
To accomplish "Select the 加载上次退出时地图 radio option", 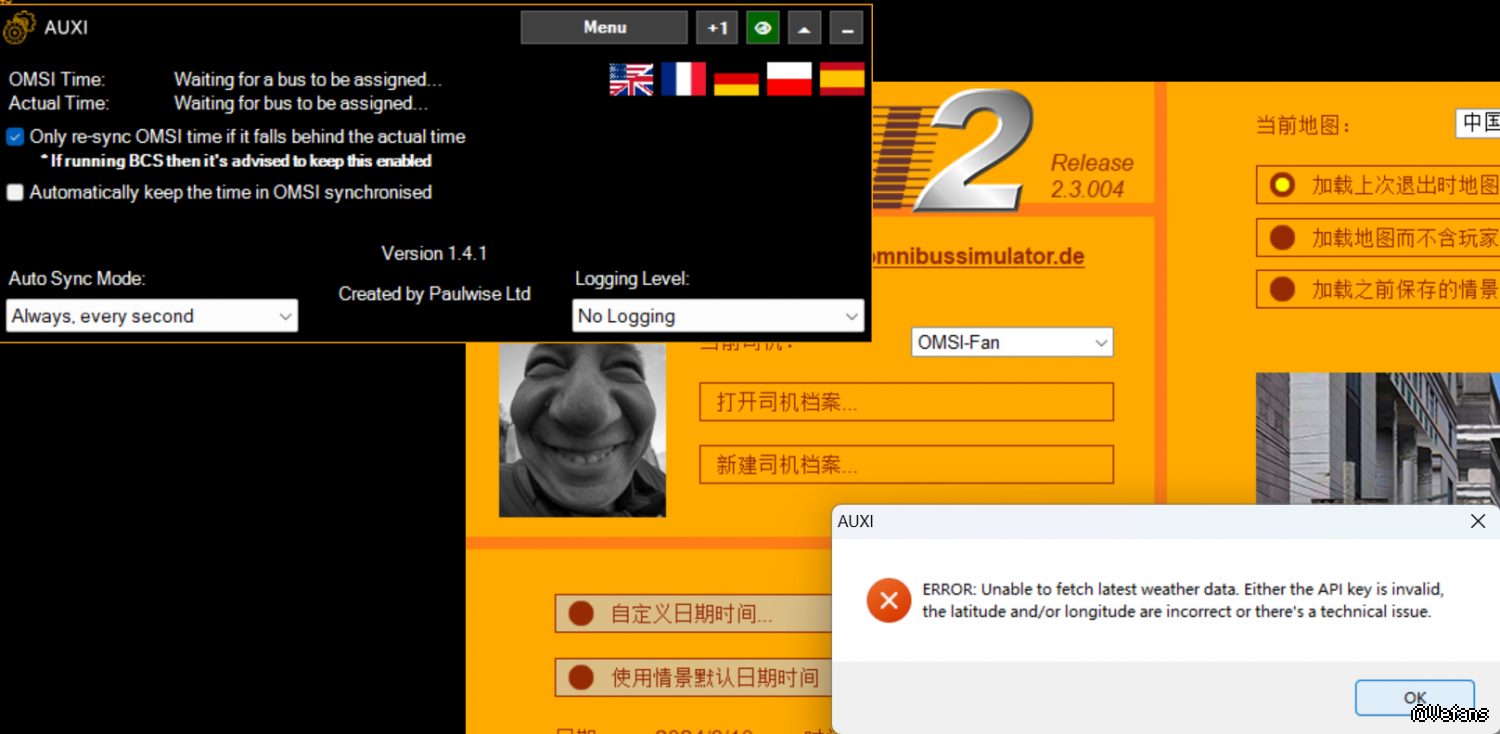I will tap(1282, 185).
